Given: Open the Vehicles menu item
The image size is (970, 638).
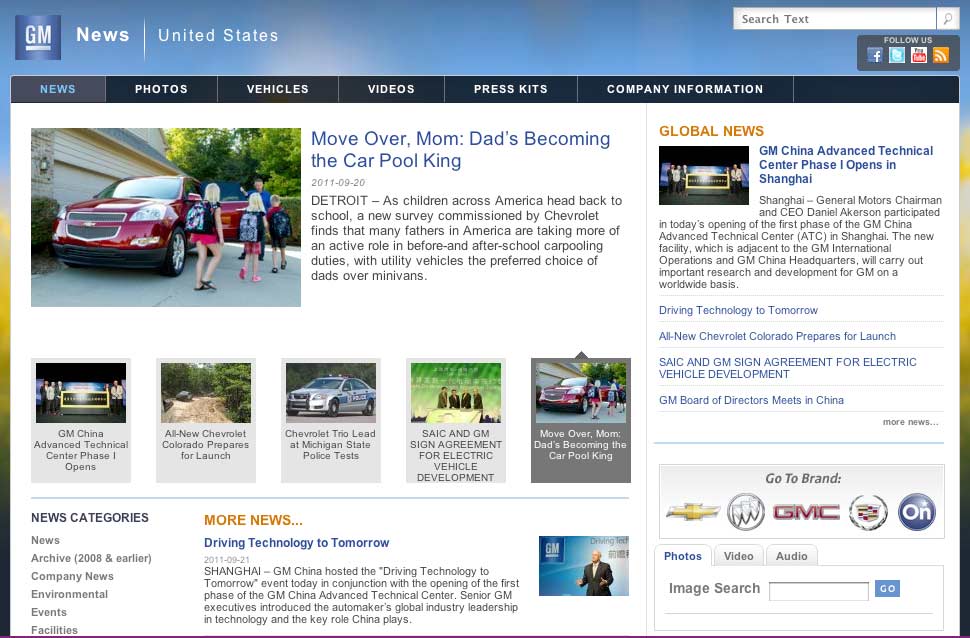Looking at the screenshot, I should (x=278, y=89).
